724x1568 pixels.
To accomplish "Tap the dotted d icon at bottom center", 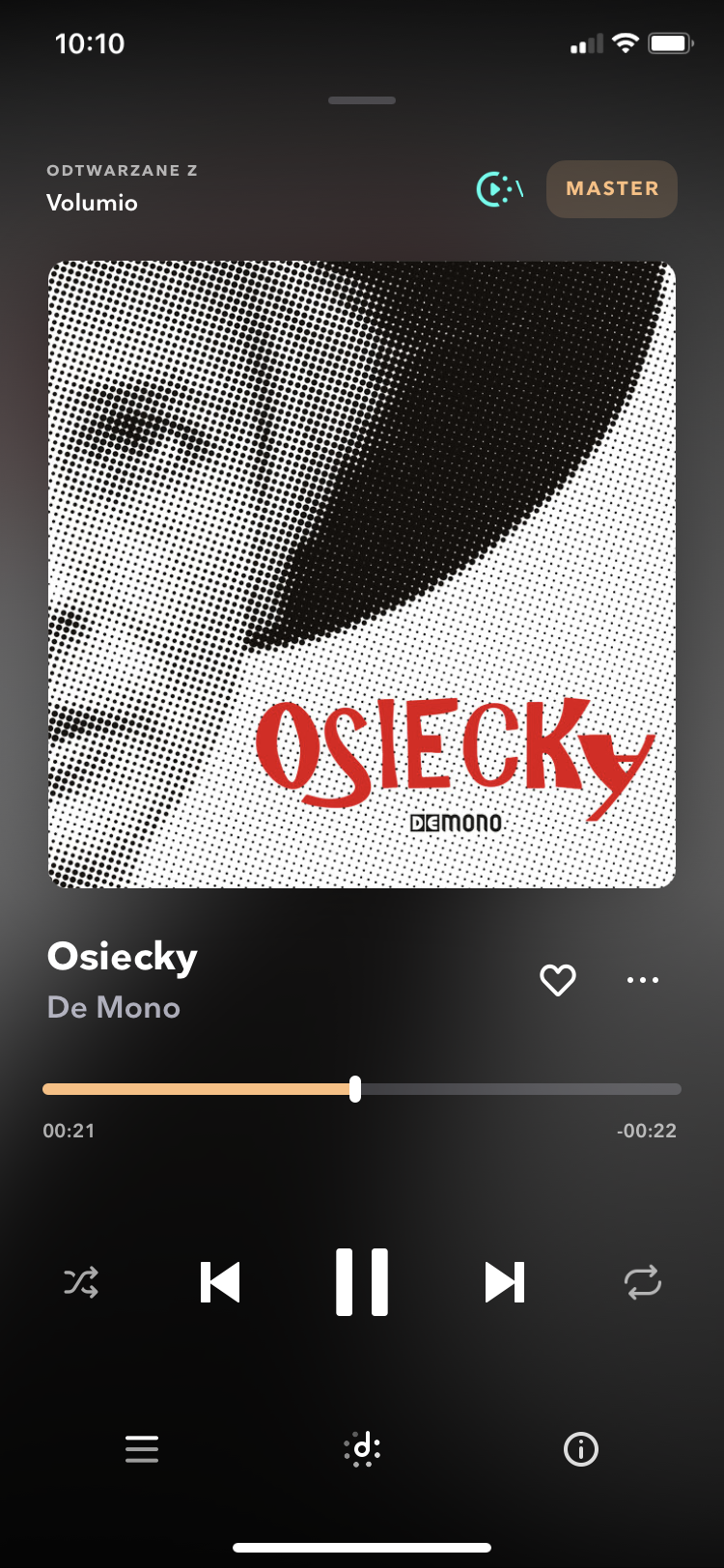I will pos(362,1449).
